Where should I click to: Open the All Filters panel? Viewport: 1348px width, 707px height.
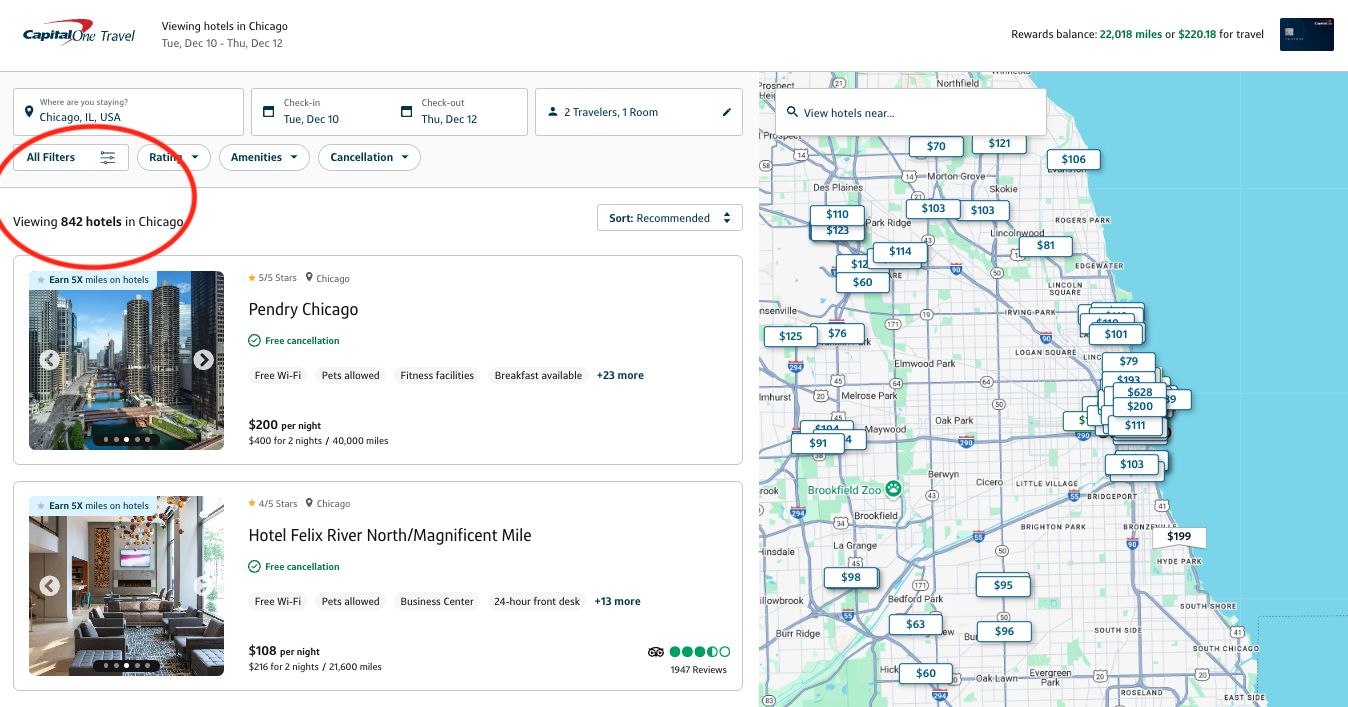[x=71, y=158]
